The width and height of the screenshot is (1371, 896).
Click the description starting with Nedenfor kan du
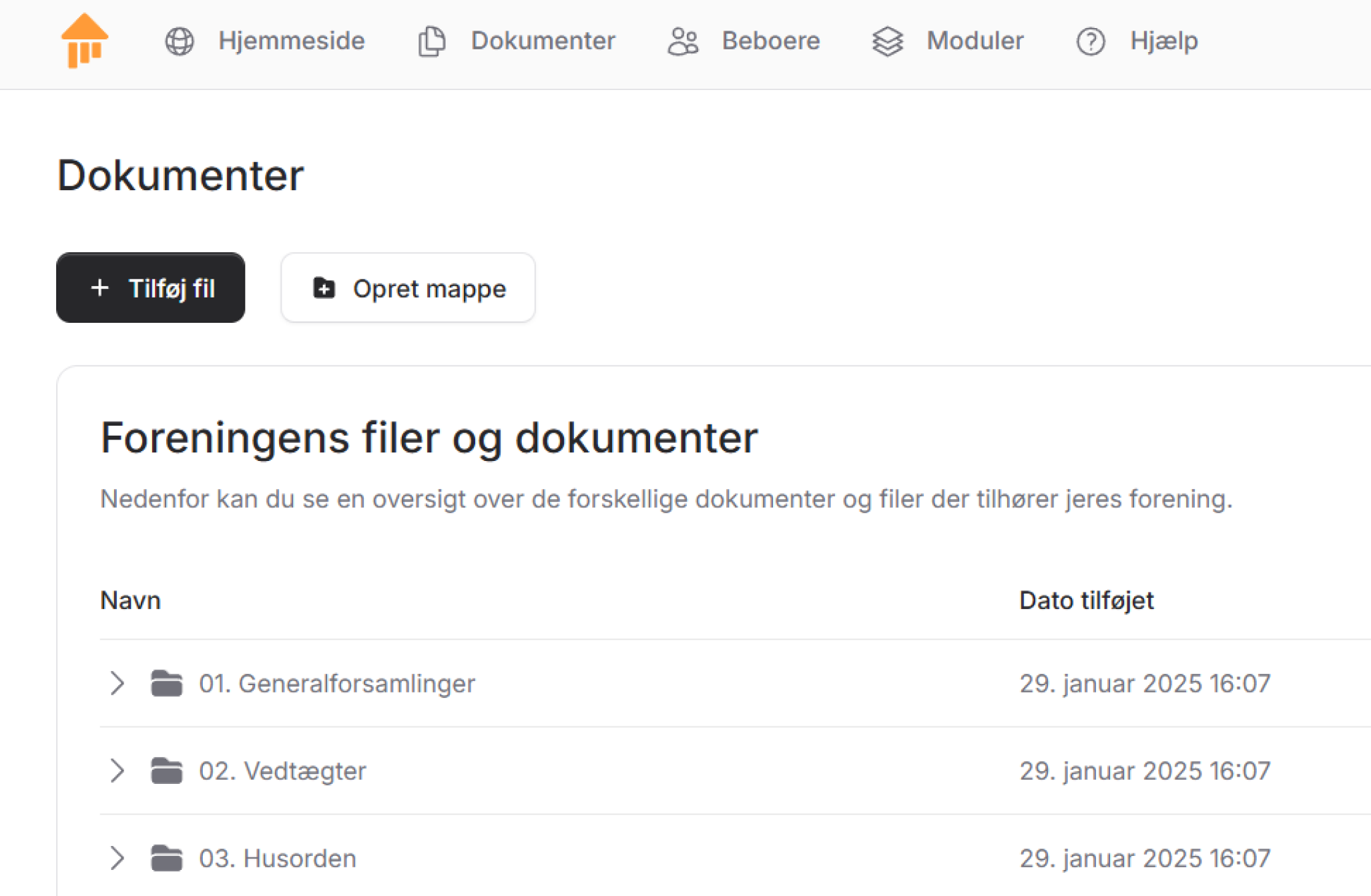[666, 499]
